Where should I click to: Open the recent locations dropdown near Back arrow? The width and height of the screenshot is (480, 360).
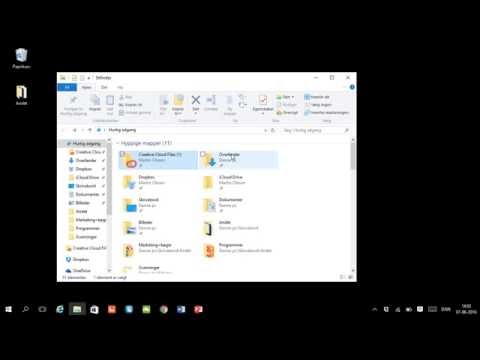click(82, 130)
